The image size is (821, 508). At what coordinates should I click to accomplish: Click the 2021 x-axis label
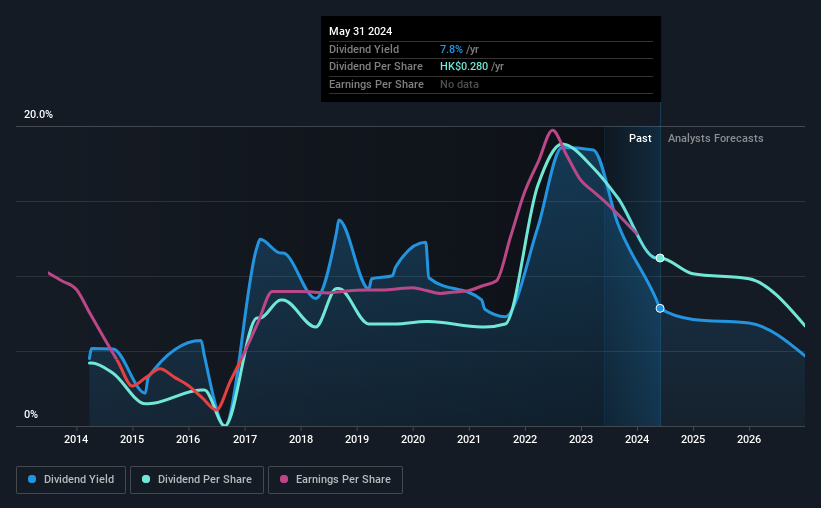[x=469, y=439]
